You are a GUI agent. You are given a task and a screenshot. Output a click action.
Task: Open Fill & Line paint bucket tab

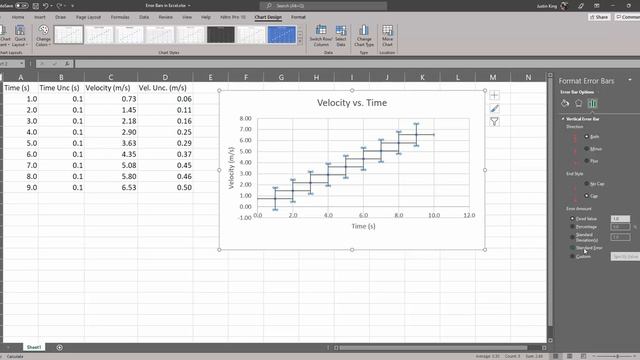tap(565, 103)
